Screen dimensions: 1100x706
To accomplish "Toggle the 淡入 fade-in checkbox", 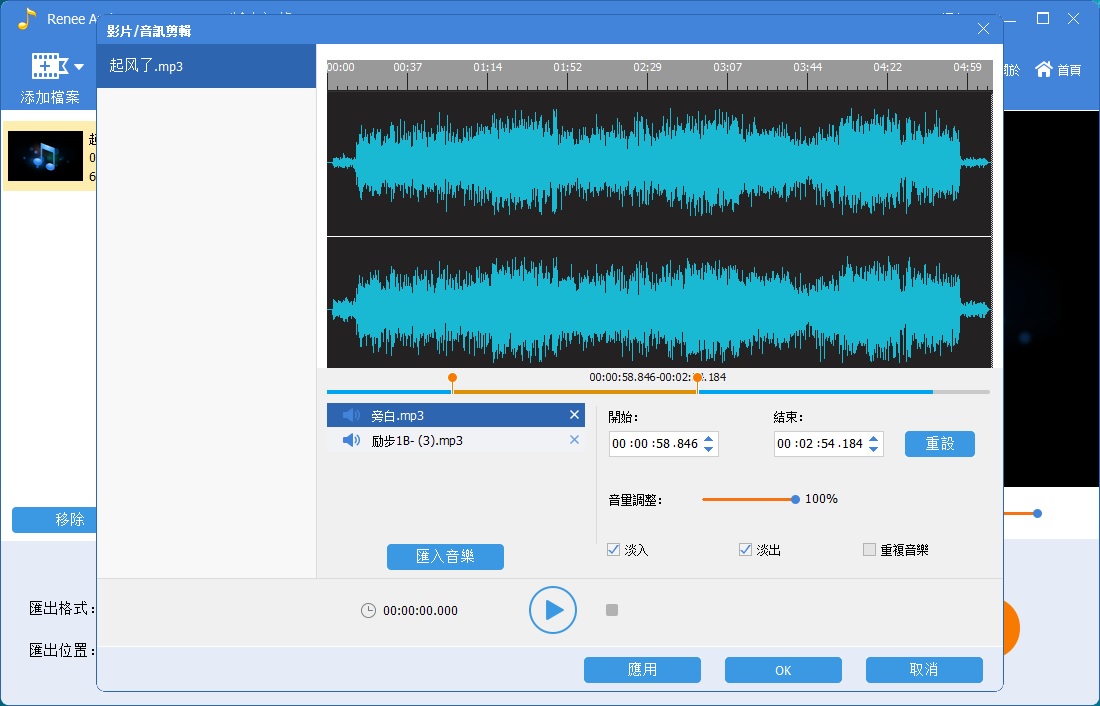I will pos(613,550).
